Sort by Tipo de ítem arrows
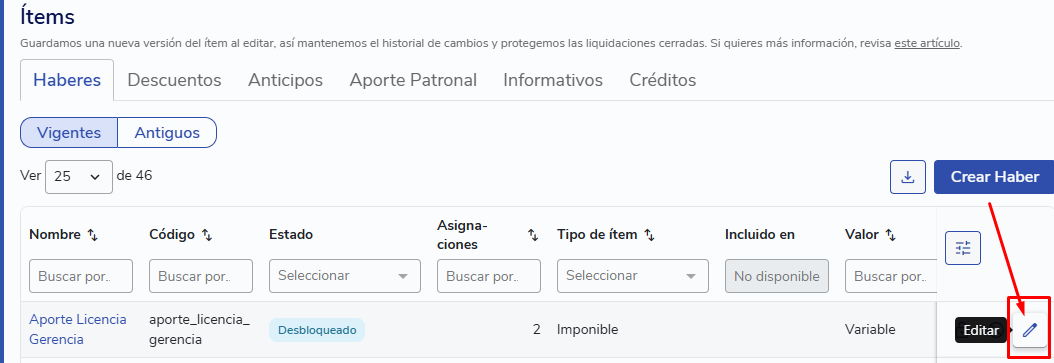 coord(650,235)
